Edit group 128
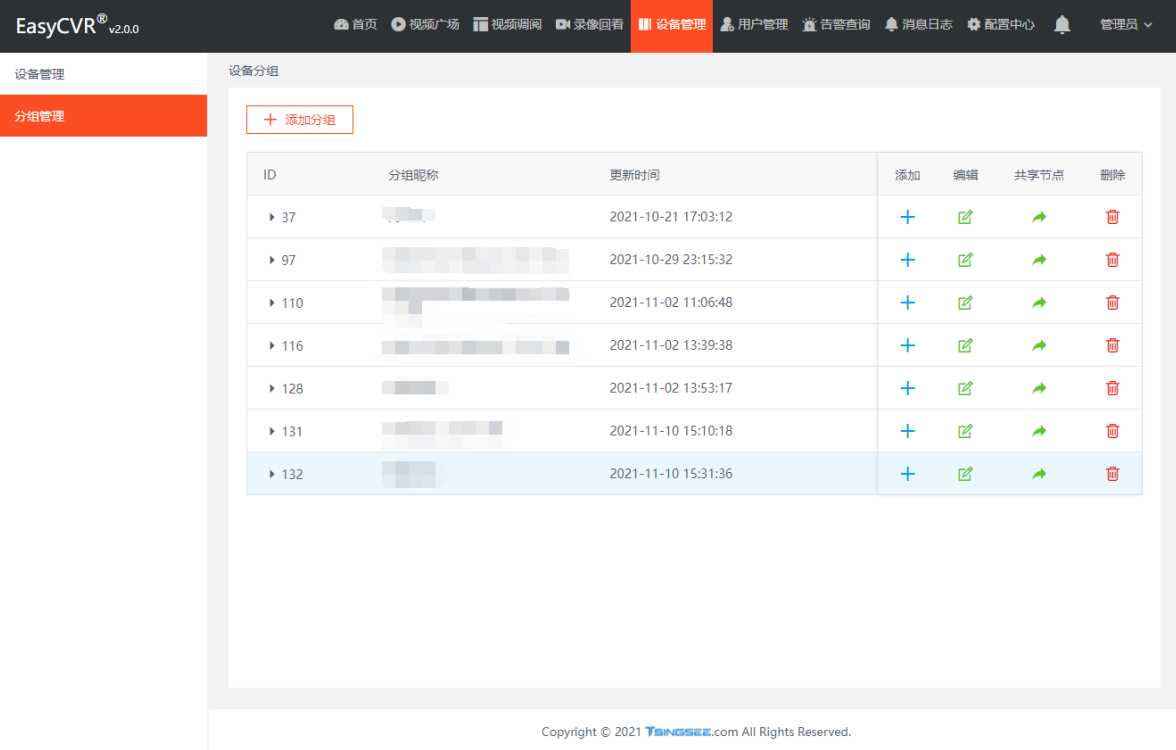 (965, 388)
